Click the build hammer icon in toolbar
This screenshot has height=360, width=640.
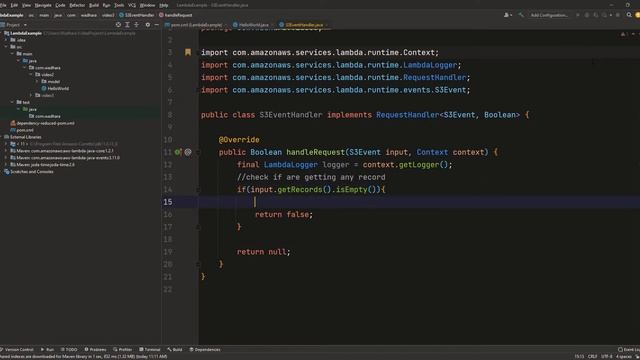[521, 15]
